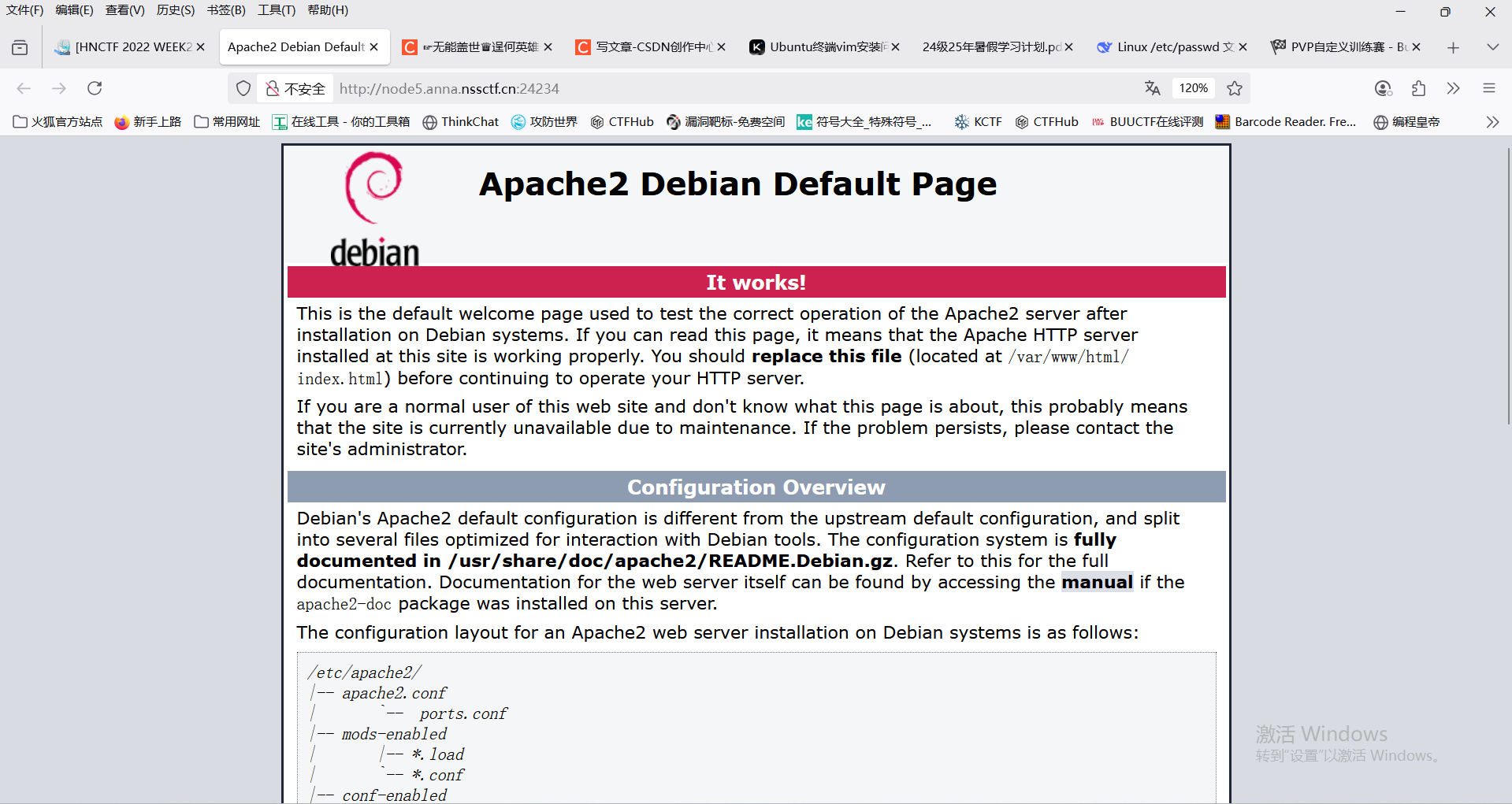Image resolution: width=1512 pixels, height=804 pixels.
Task: Click the insecure connection padlock icon
Action: point(272,88)
